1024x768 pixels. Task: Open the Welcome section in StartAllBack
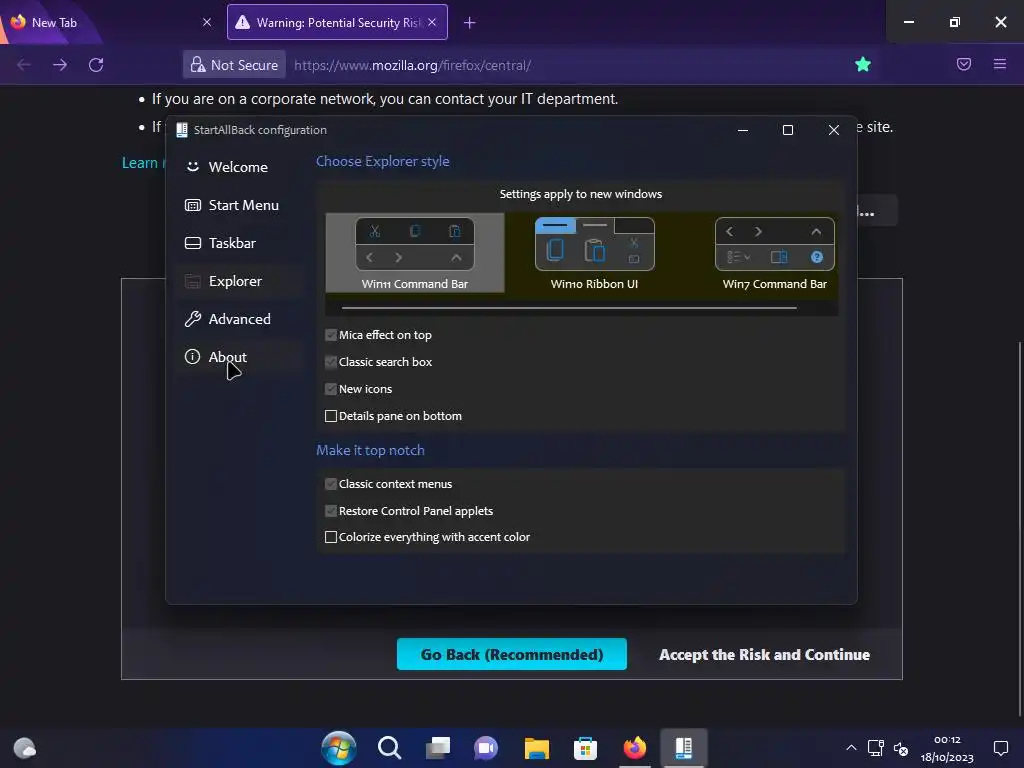point(238,167)
